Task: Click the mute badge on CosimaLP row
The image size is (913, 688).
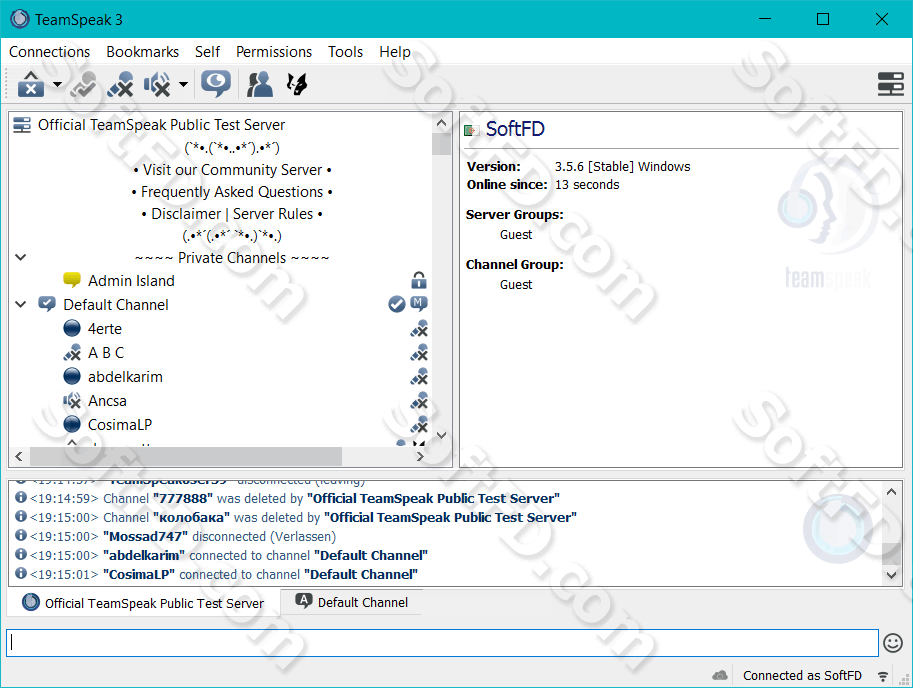Action: point(419,425)
